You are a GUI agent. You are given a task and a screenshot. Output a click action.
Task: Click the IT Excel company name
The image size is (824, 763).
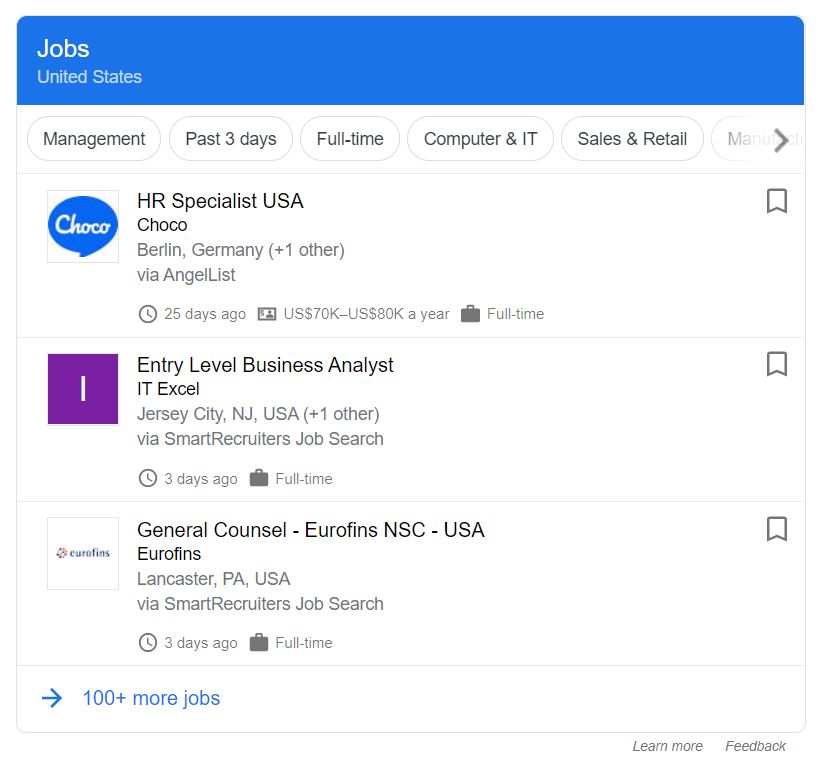click(x=168, y=389)
